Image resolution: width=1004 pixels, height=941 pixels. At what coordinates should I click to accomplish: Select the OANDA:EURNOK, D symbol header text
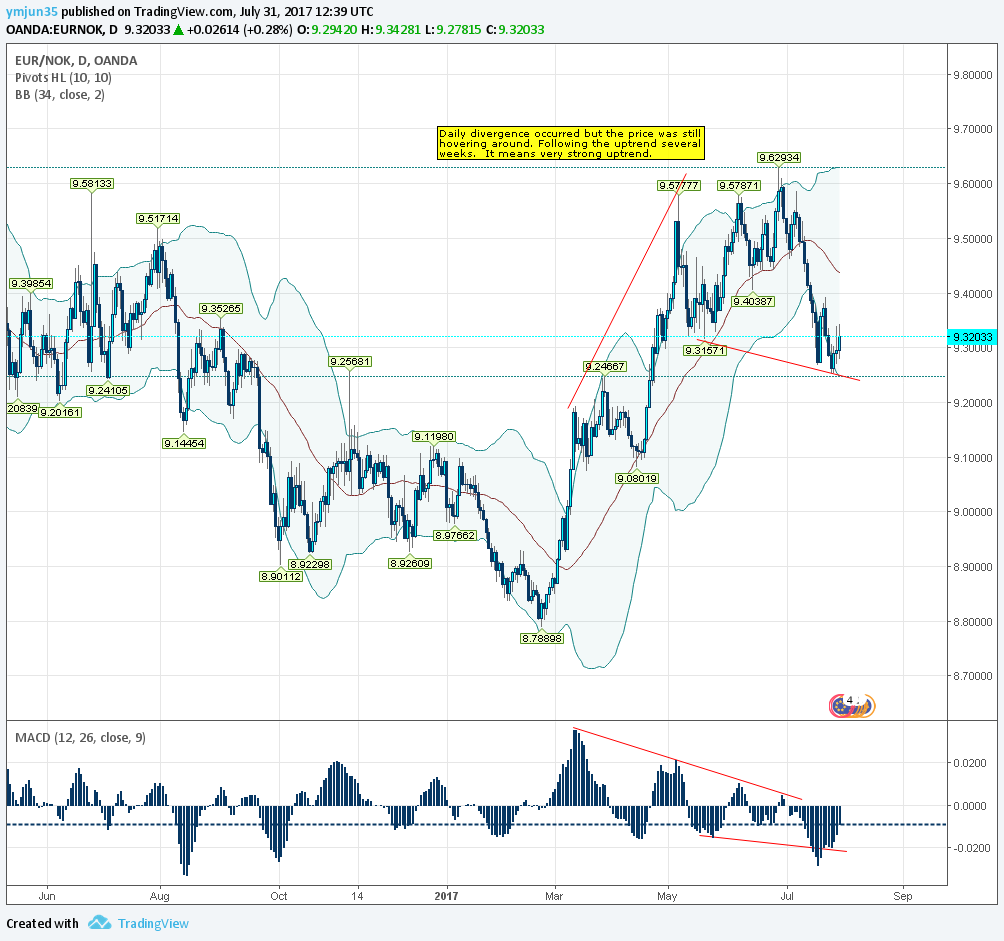[61, 29]
